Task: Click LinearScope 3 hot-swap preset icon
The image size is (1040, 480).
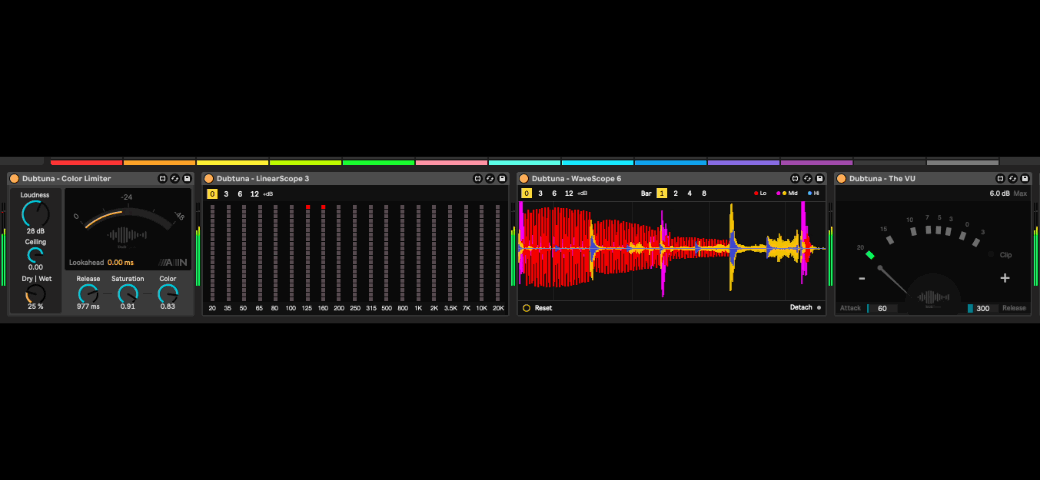Action: pyautogui.click(x=489, y=178)
